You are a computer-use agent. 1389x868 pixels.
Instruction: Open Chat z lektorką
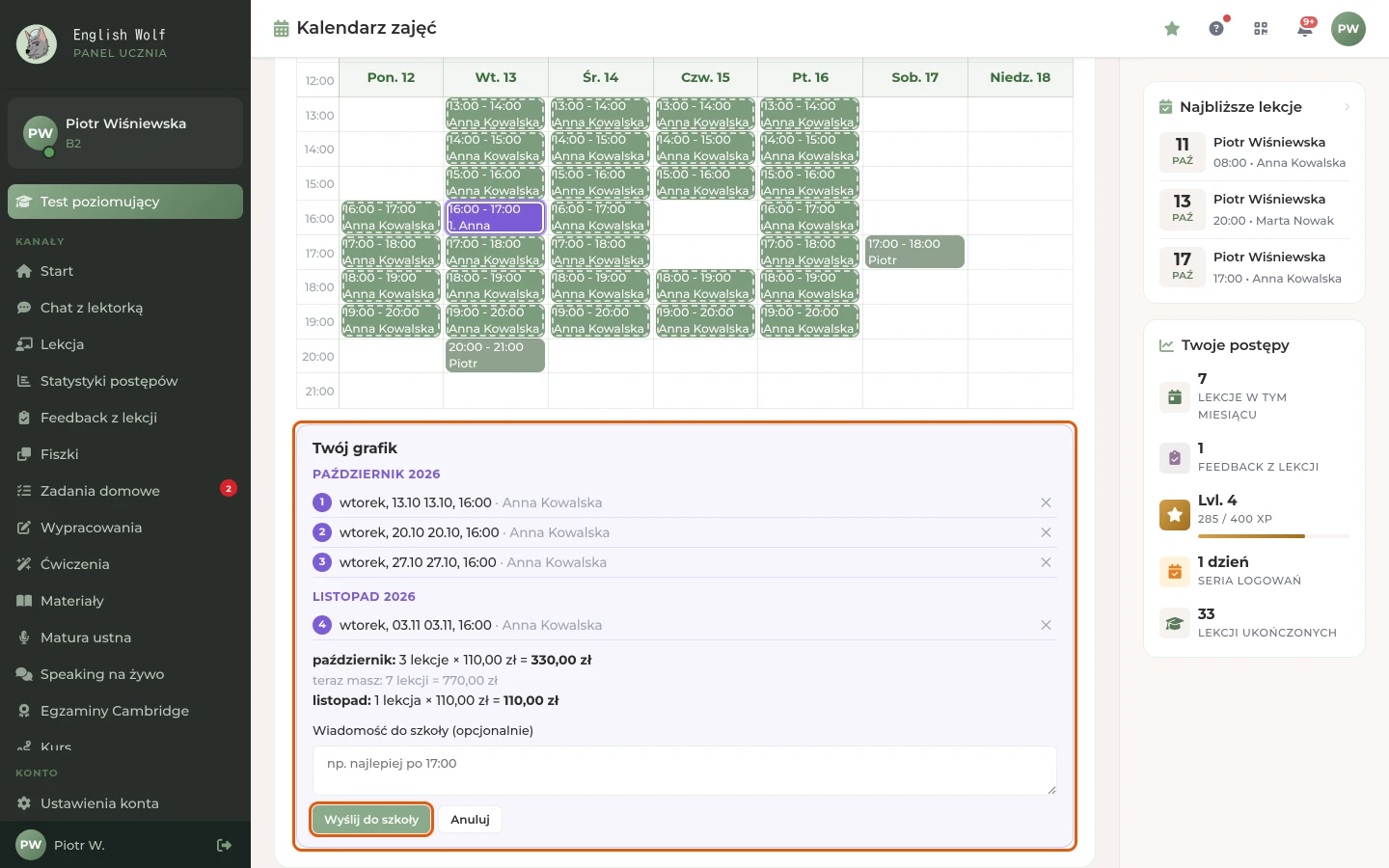[x=125, y=308]
